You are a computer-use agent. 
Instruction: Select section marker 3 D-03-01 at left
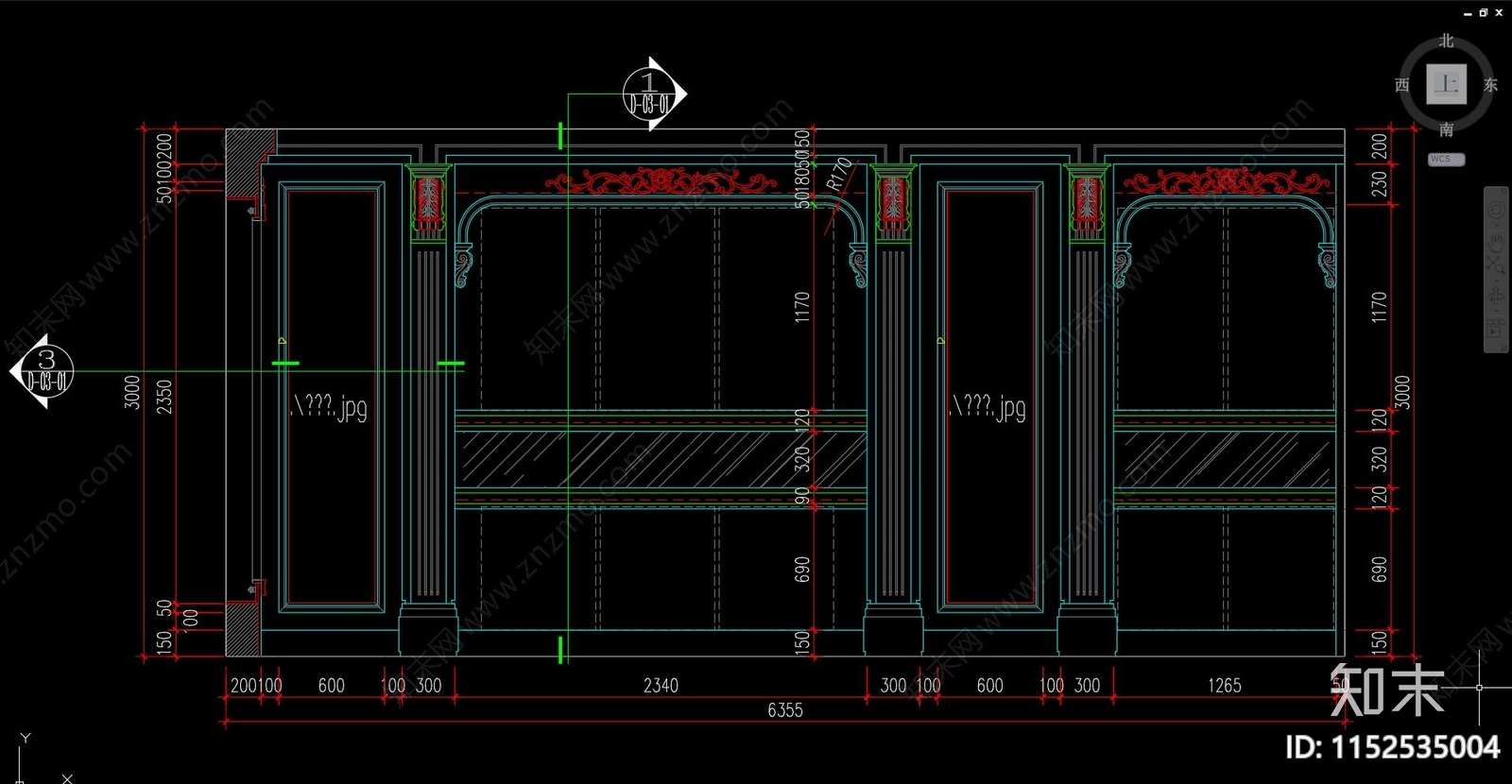tap(43, 371)
